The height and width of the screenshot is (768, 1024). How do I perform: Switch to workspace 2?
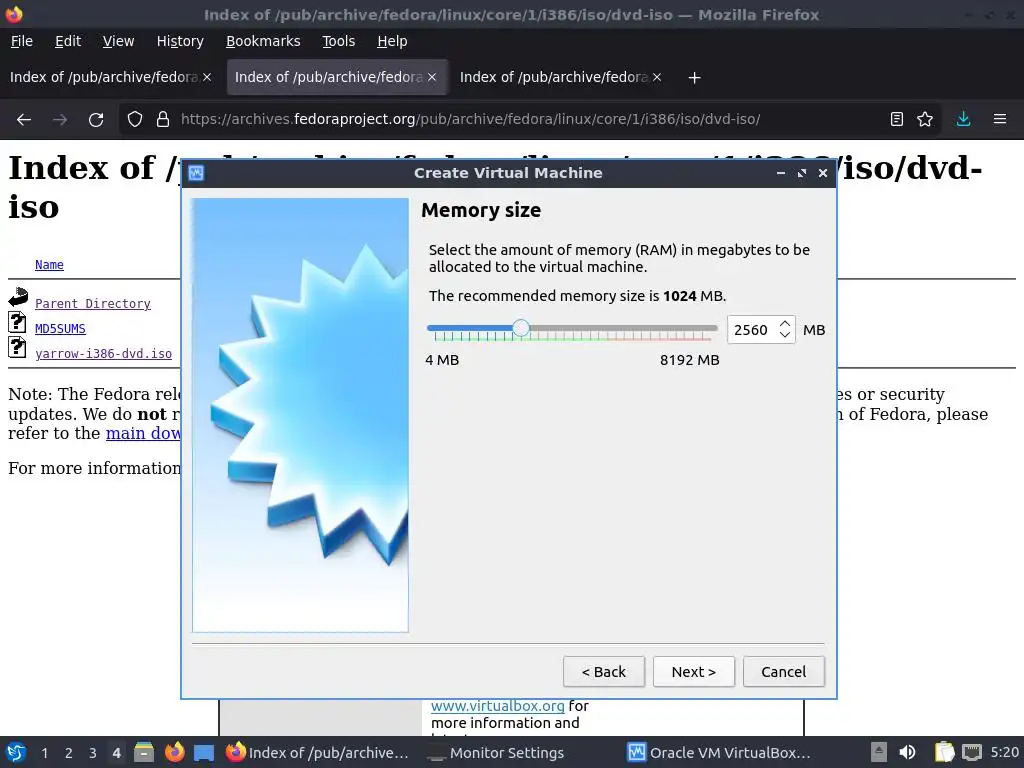click(69, 753)
